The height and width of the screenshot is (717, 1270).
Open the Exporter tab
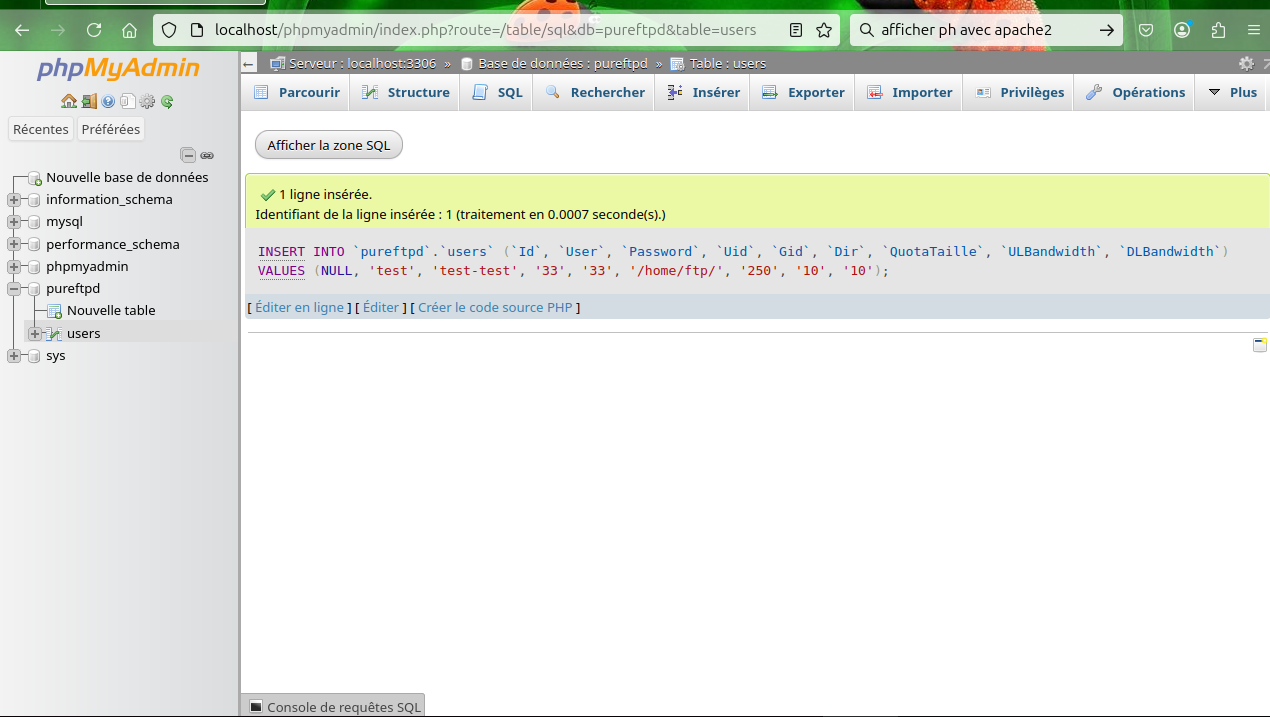(802, 92)
